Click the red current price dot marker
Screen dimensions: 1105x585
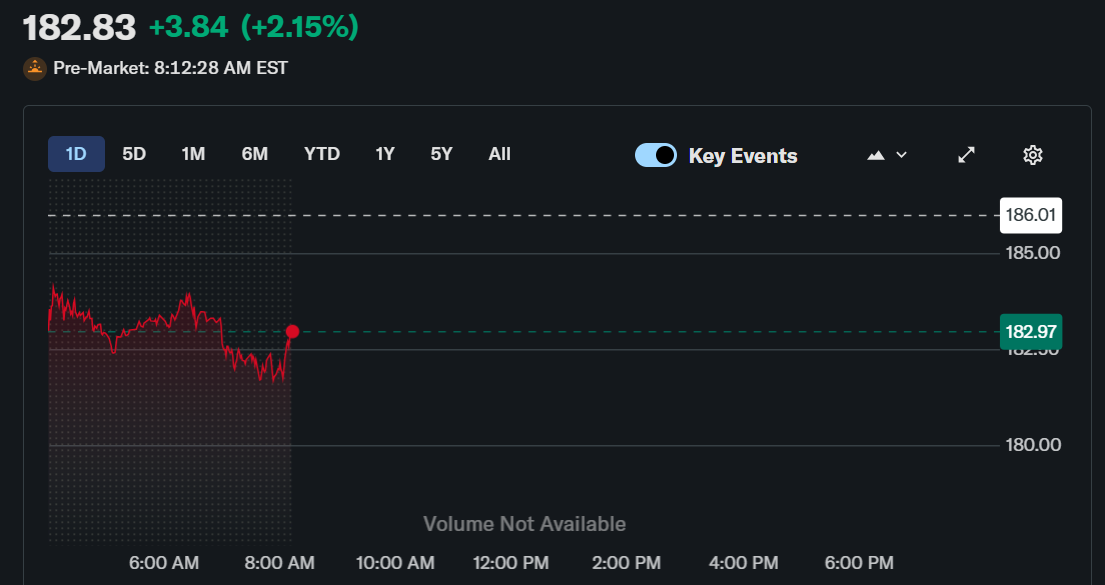(x=292, y=331)
